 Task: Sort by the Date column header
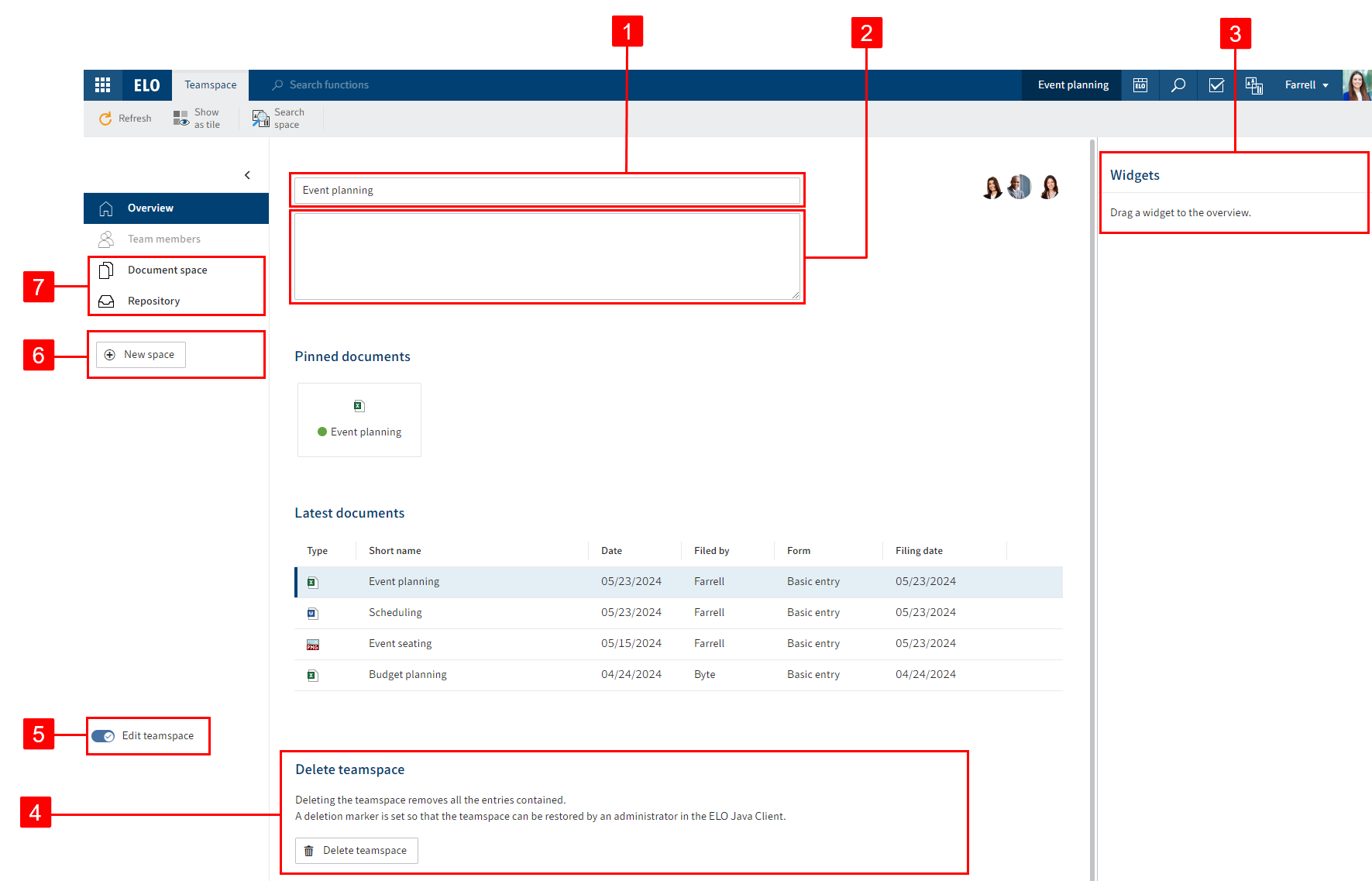coord(611,551)
